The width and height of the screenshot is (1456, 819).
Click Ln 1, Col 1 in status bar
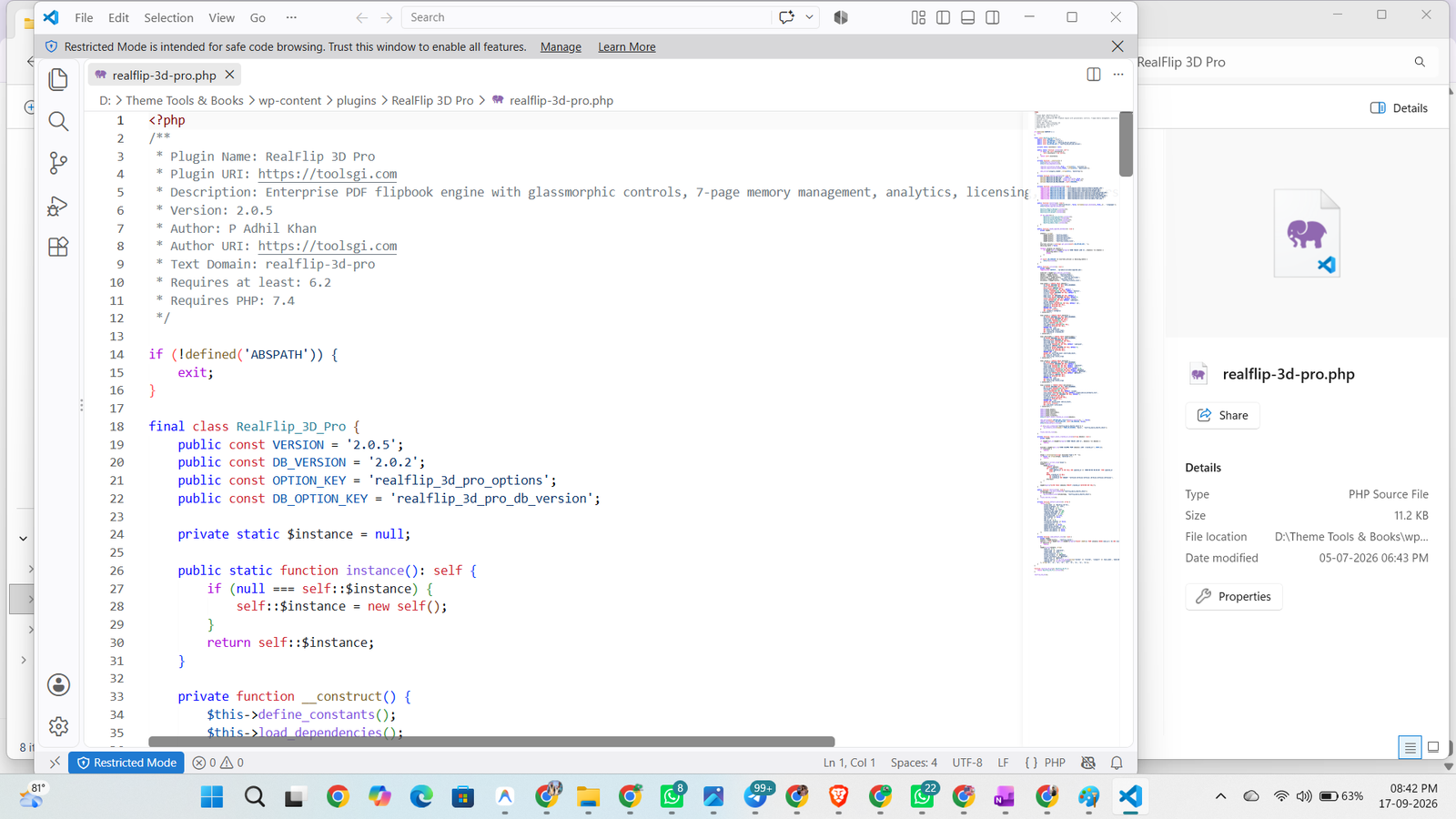(849, 763)
